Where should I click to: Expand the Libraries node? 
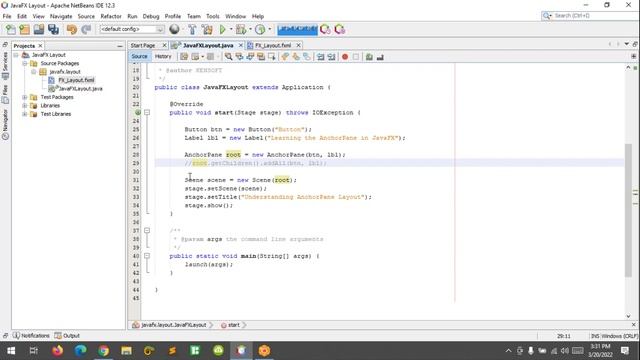(x=24, y=105)
